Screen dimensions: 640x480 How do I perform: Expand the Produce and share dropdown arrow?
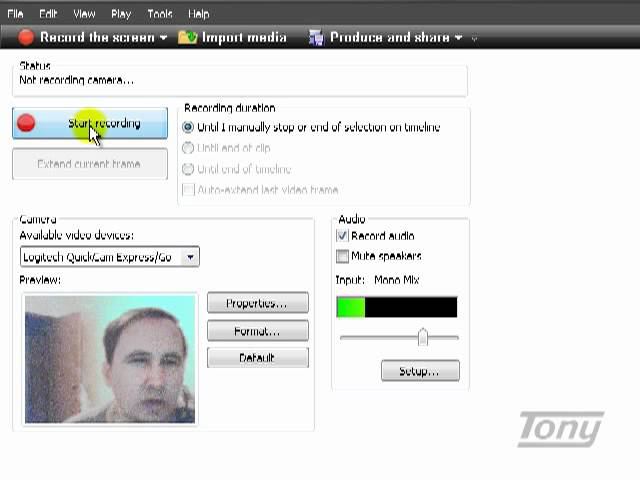[458, 38]
